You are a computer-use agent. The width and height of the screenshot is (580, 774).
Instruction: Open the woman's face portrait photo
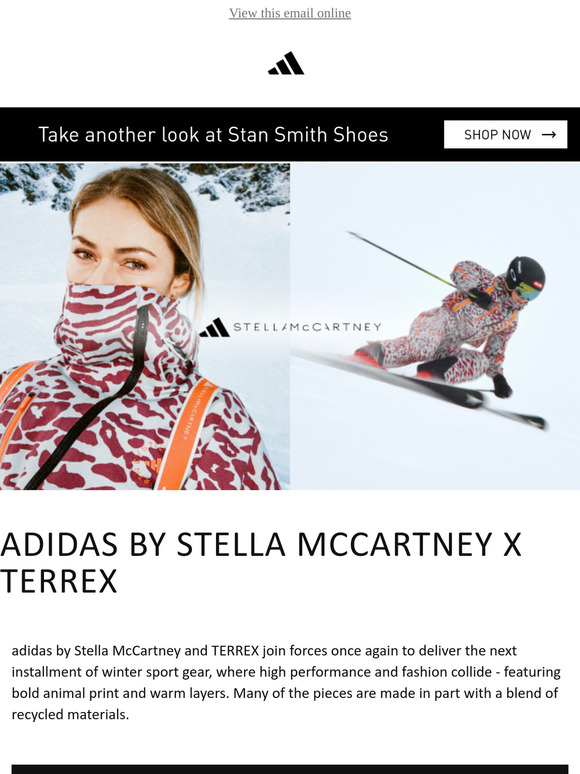[145, 326]
